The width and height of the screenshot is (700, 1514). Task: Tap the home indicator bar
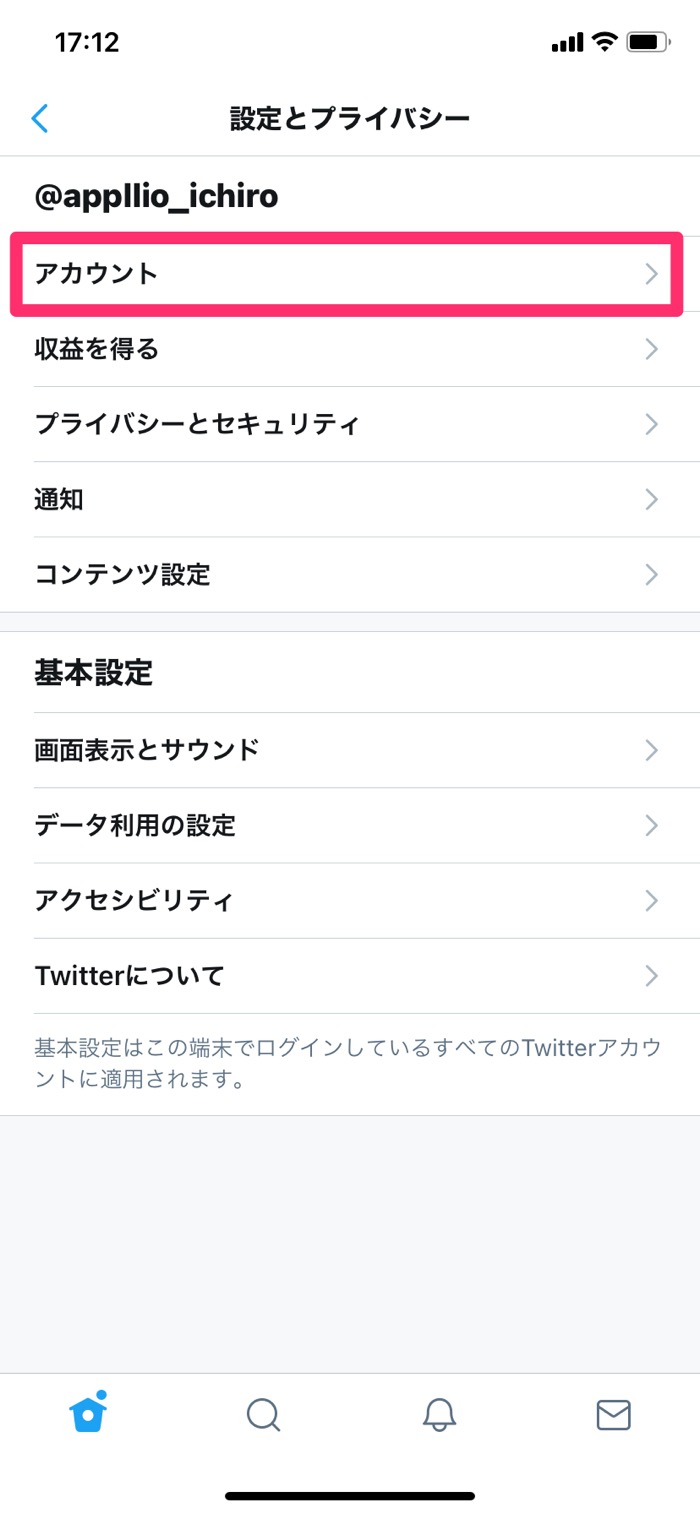(350, 1497)
